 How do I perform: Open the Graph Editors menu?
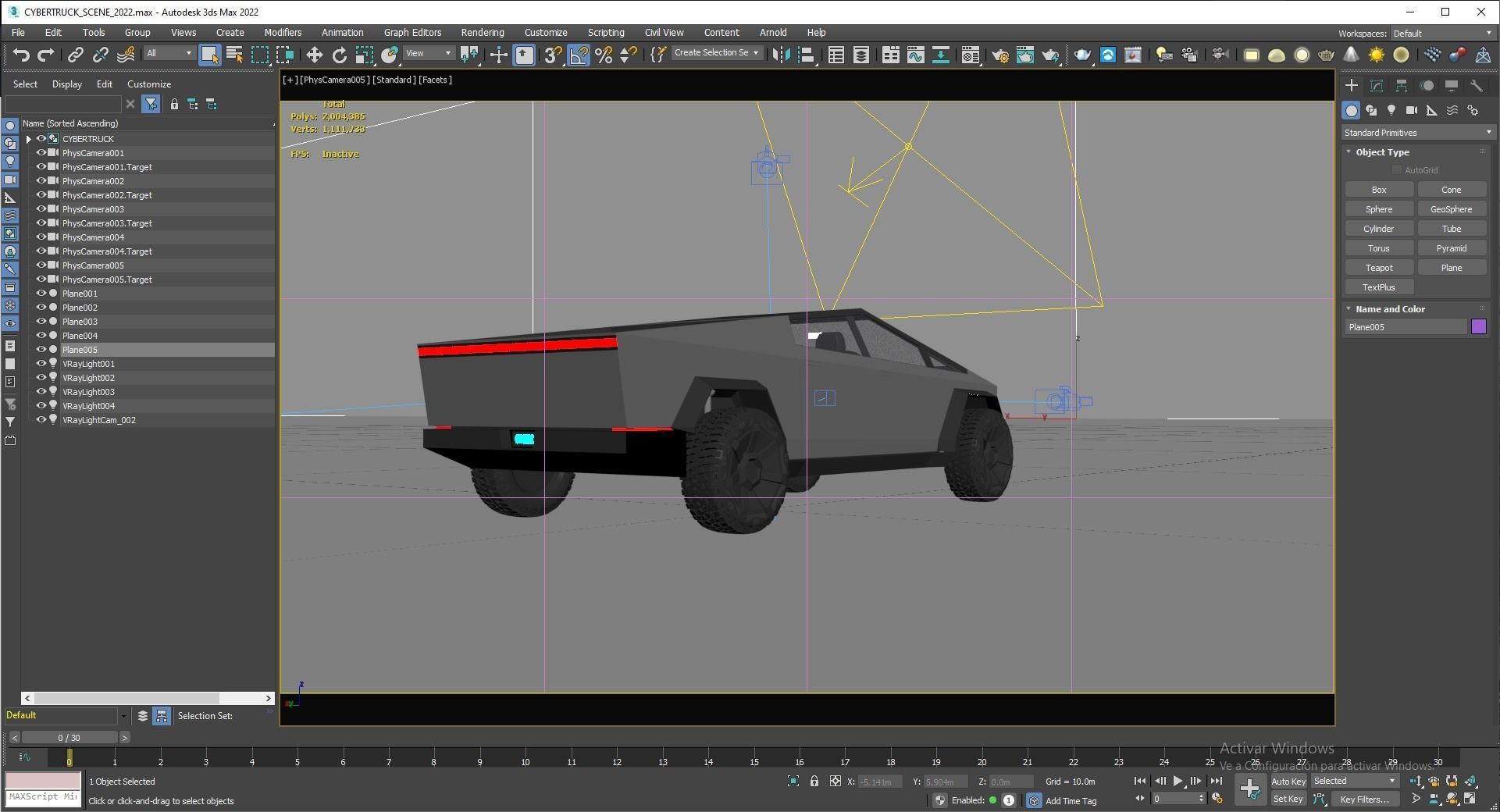tap(412, 33)
